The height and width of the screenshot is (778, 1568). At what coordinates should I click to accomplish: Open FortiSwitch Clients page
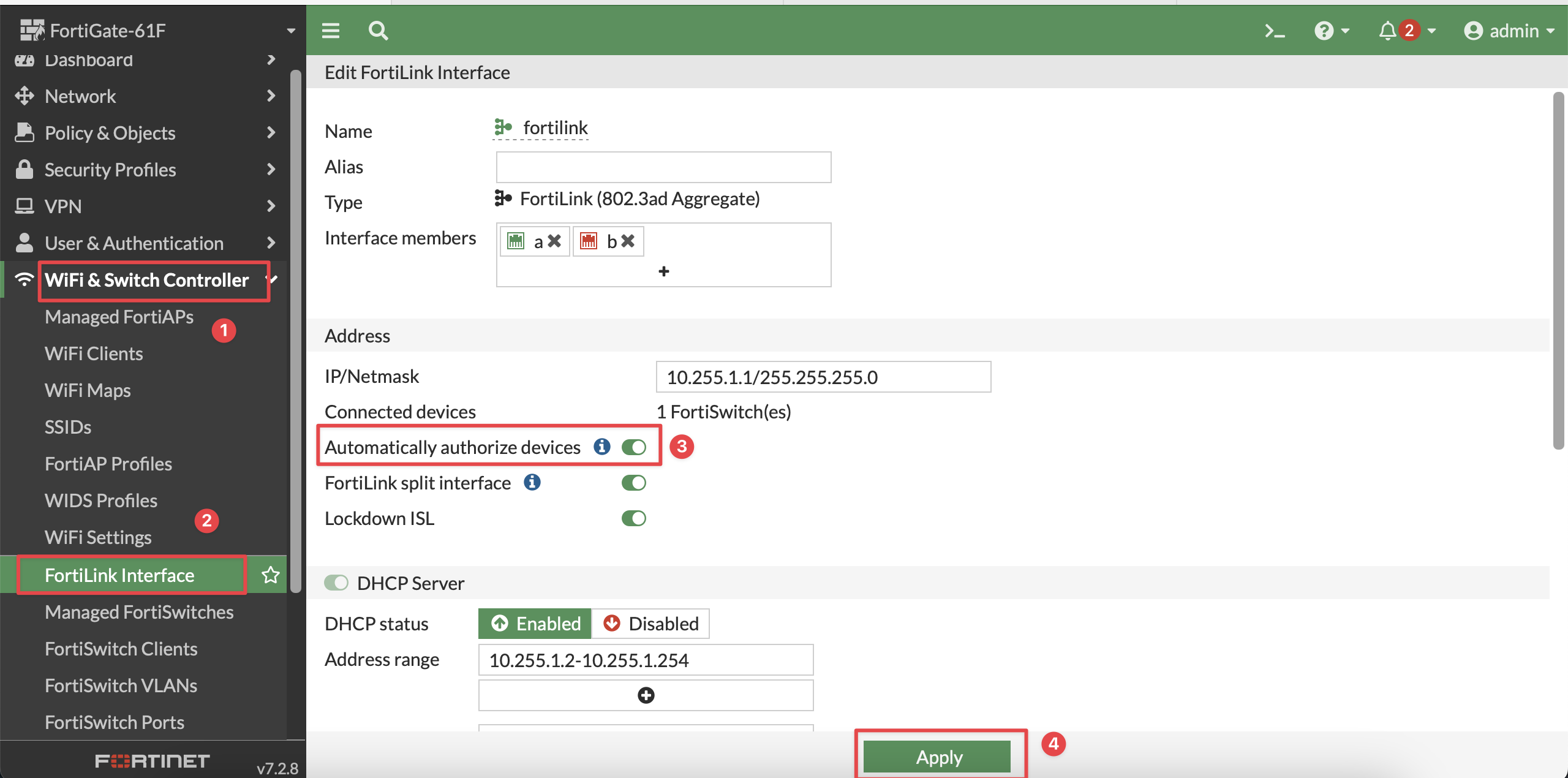121,649
